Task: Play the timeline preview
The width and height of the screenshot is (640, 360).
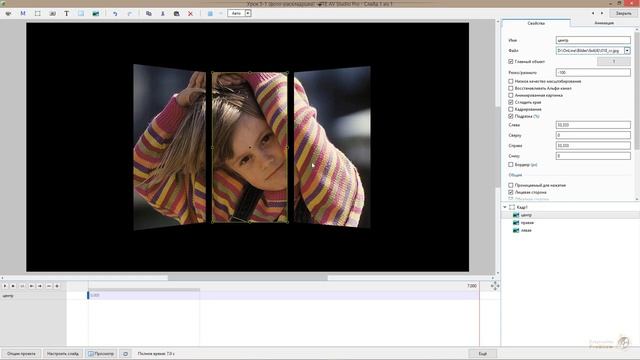Action: pyautogui.click(x=5, y=286)
